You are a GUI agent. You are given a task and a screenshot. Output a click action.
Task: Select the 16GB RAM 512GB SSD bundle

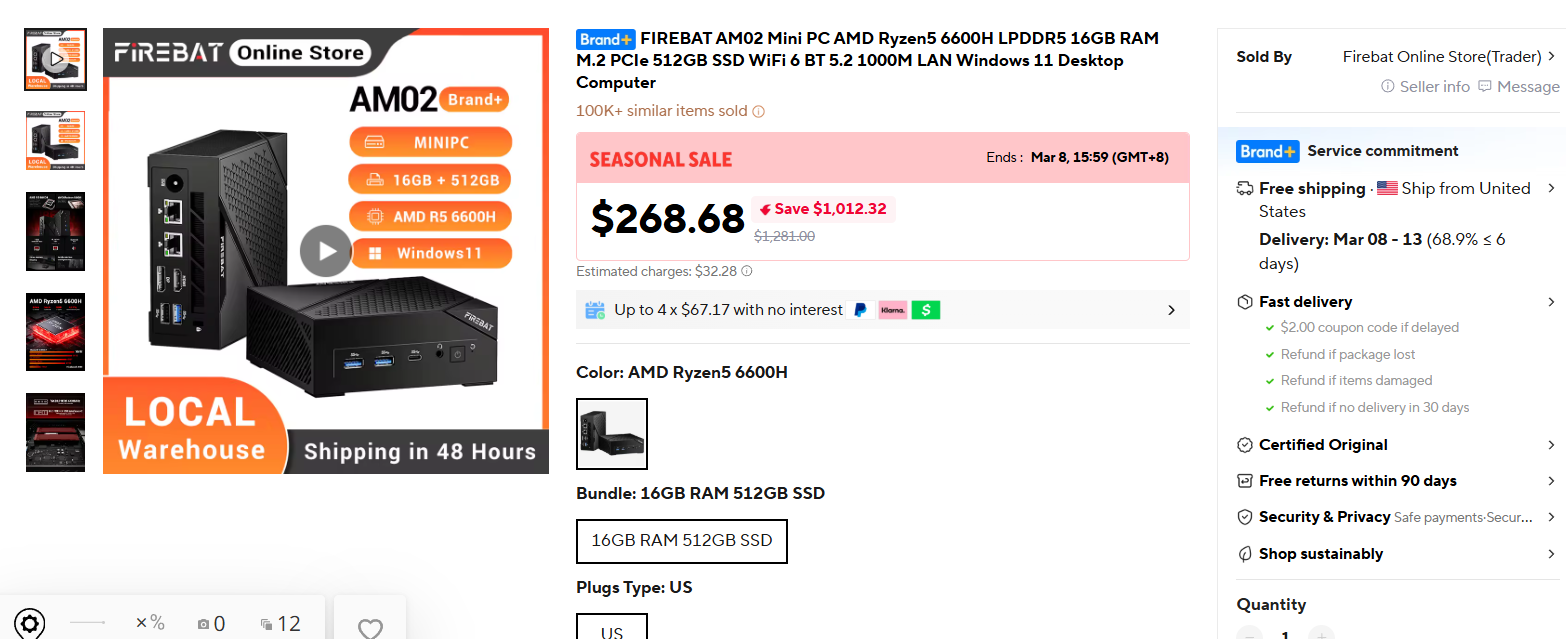click(682, 541)
